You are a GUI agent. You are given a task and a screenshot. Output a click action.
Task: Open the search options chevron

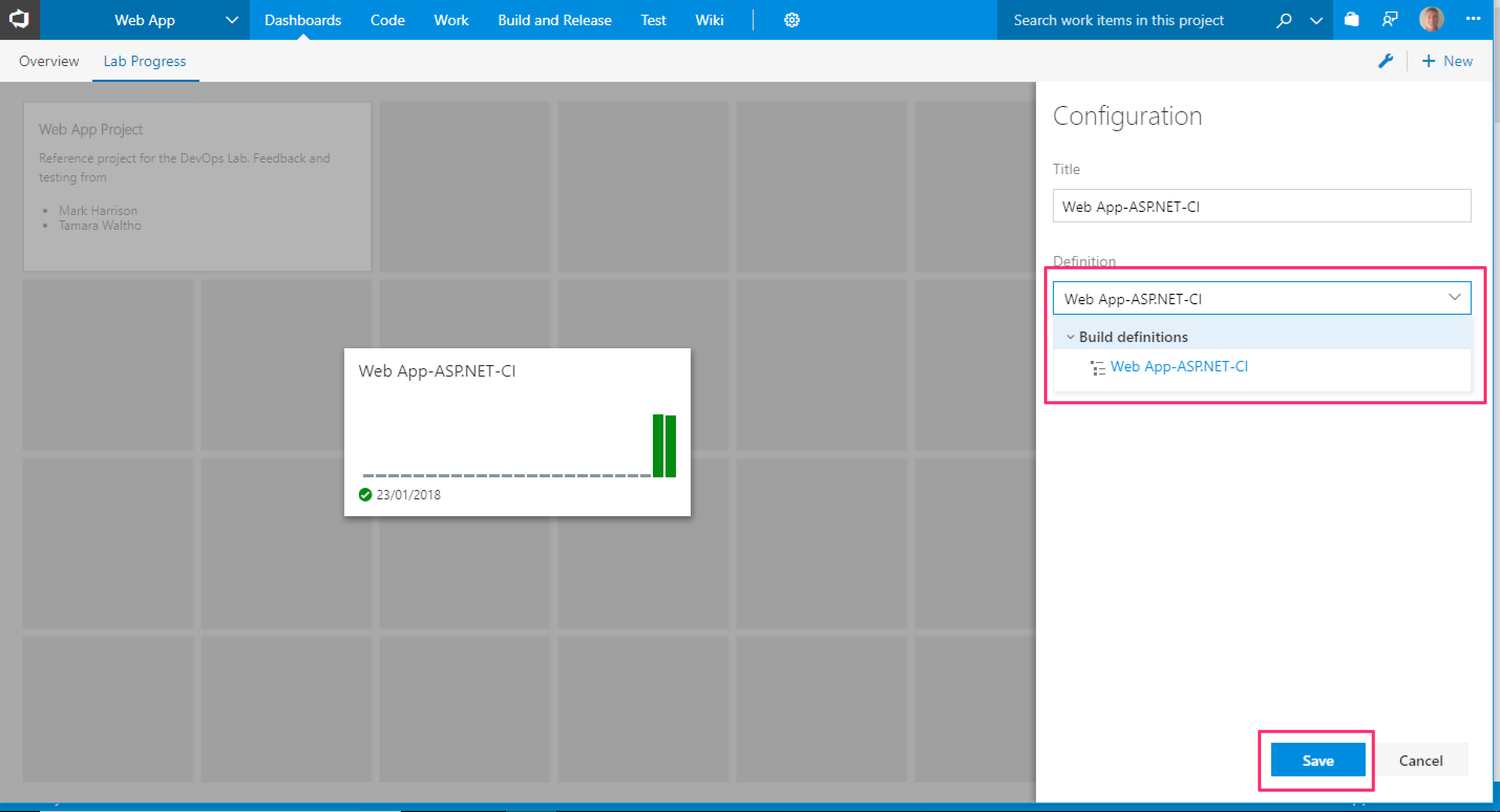[1316, 20]
